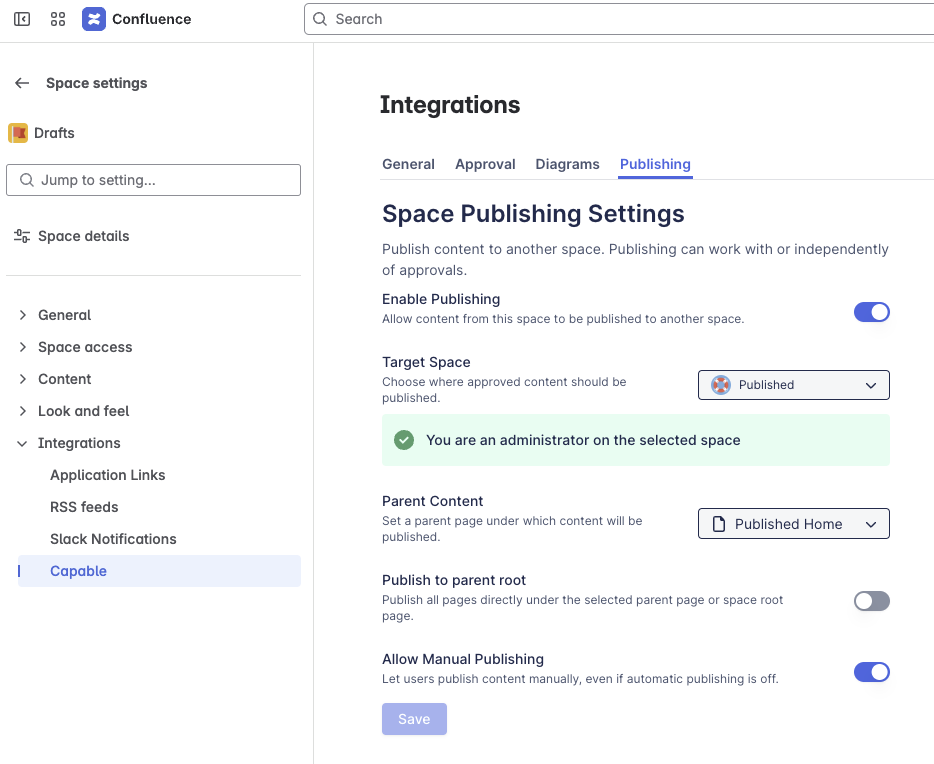
Task: Collapse the left sidebar panel
Action: (x=21, y=19)
